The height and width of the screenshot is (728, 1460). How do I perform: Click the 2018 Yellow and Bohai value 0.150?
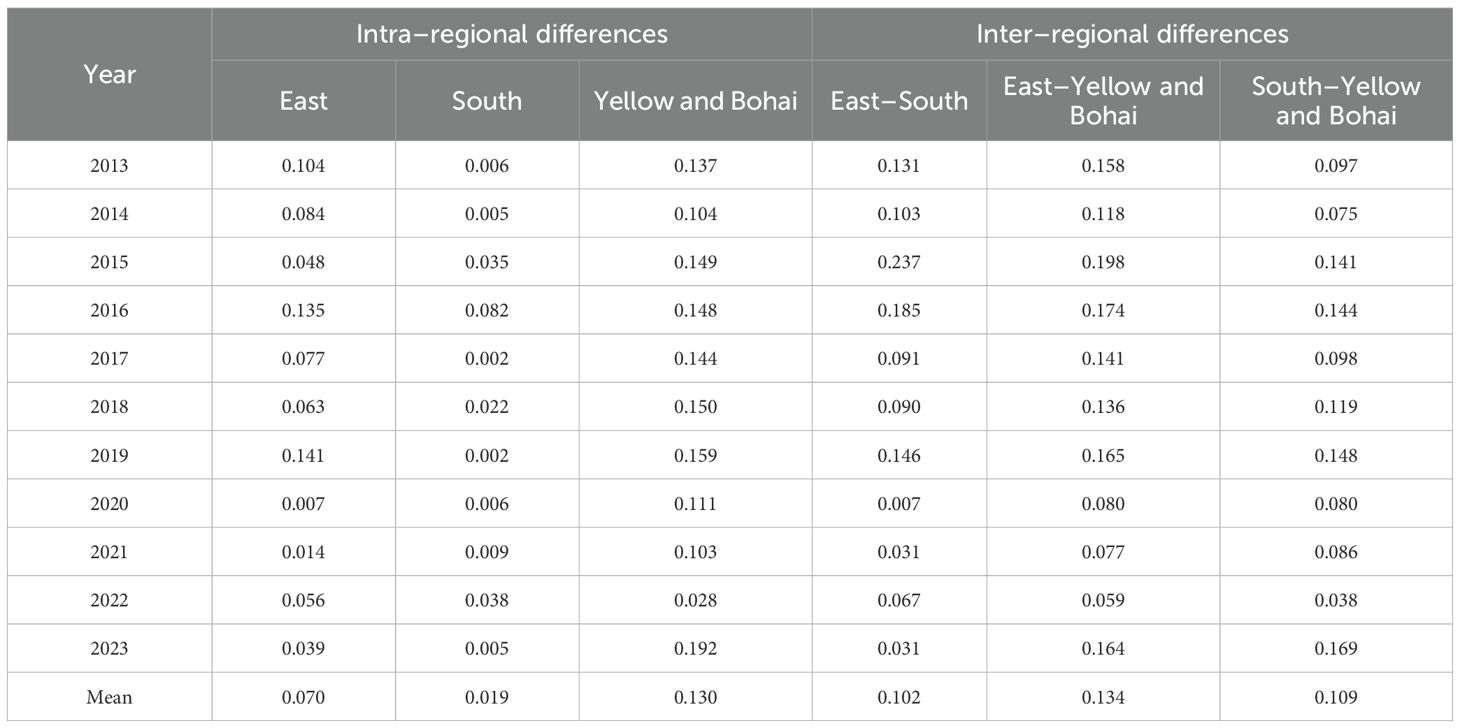tap(695, 407)
